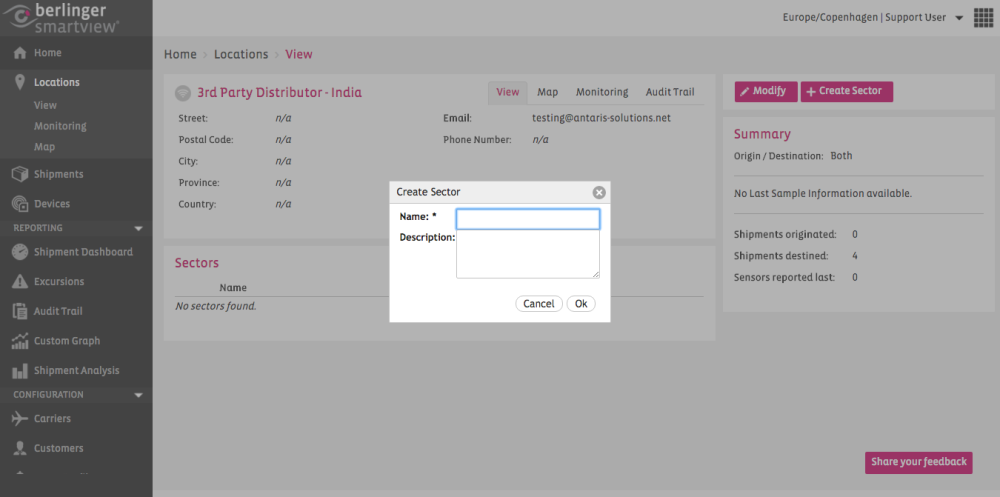
Task: Click View in the breadcrumb
Action: 298,54
